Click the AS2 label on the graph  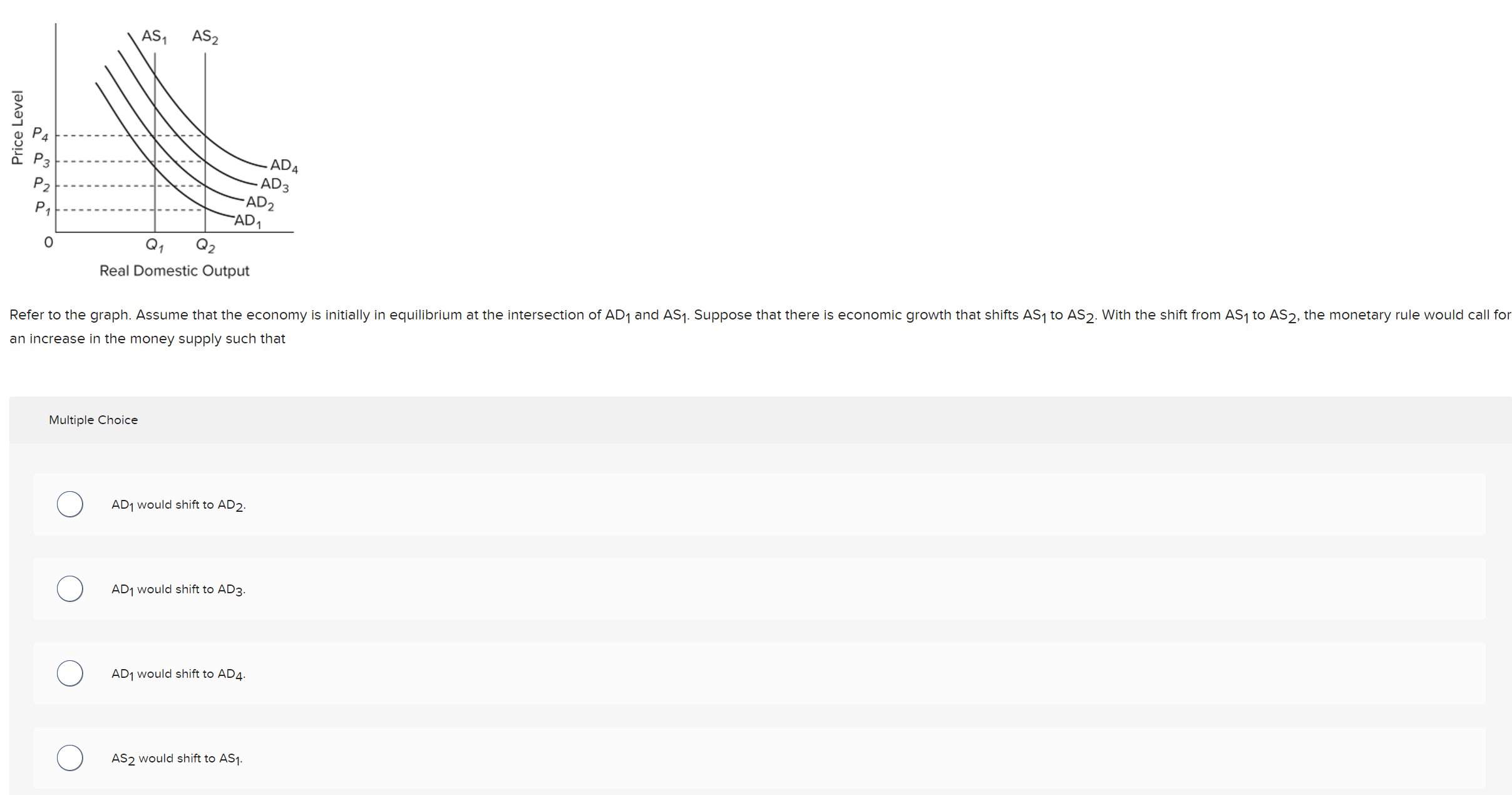tap(205, 36)
